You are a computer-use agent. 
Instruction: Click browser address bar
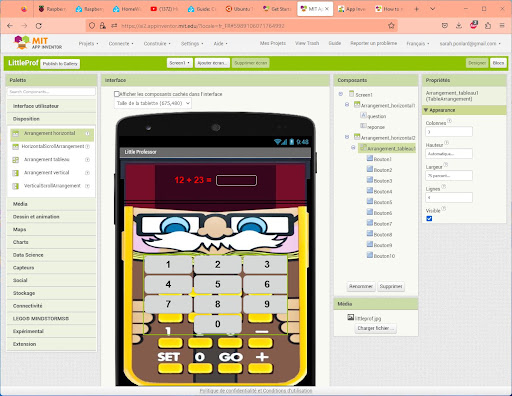coord(242,26)
